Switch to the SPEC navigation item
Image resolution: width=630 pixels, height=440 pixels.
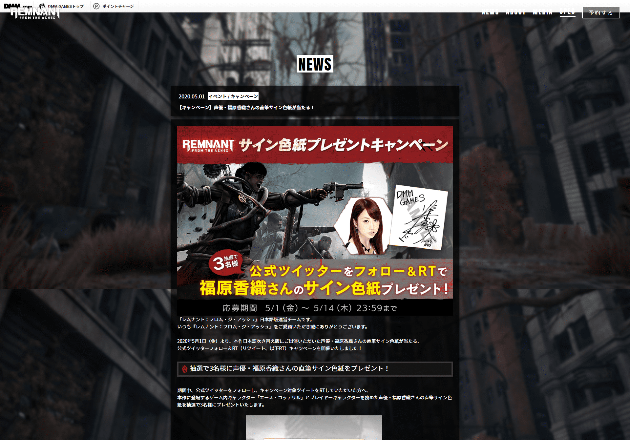[x=567, y=12]
